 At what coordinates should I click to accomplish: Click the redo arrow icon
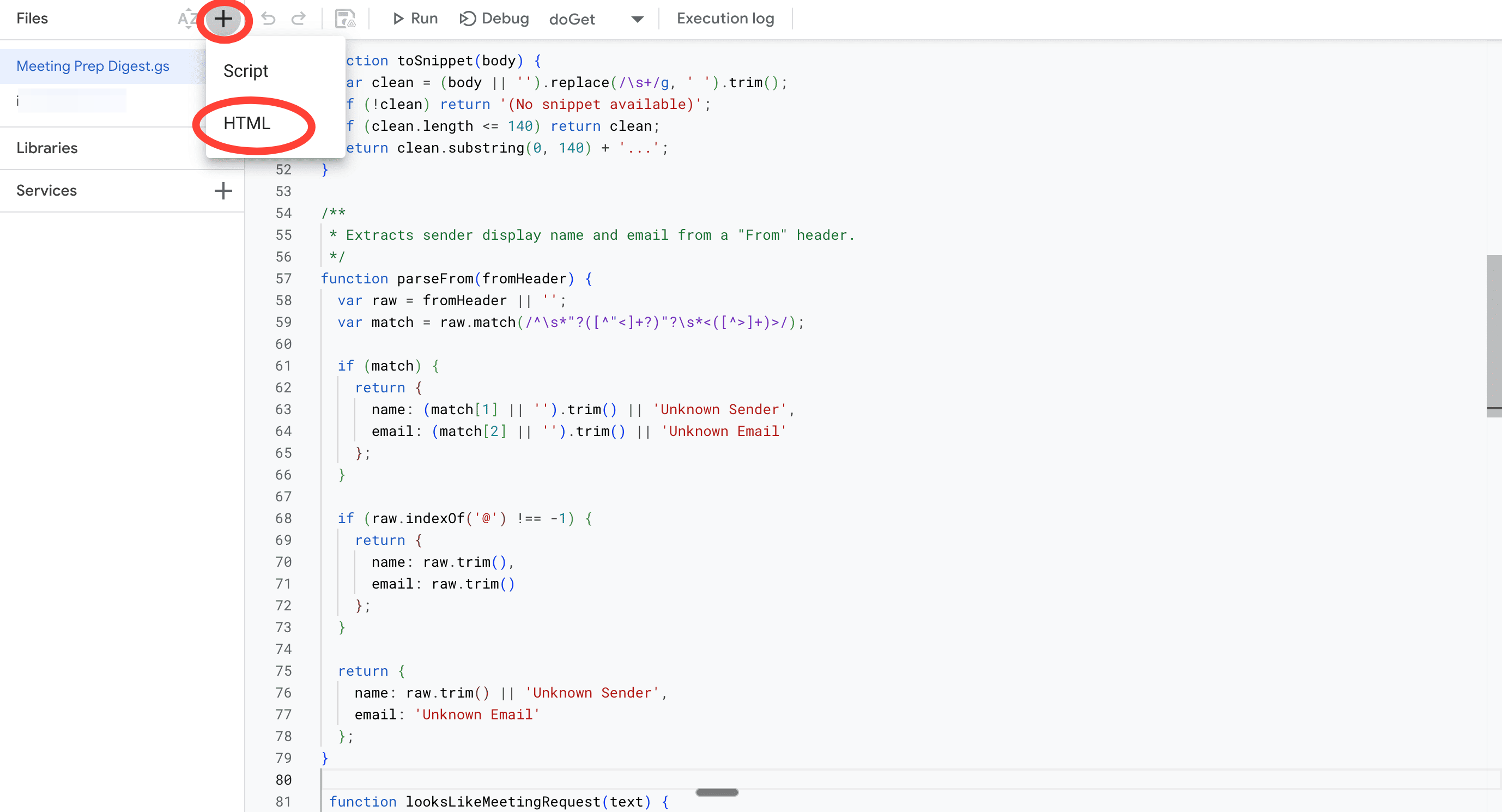299,19
